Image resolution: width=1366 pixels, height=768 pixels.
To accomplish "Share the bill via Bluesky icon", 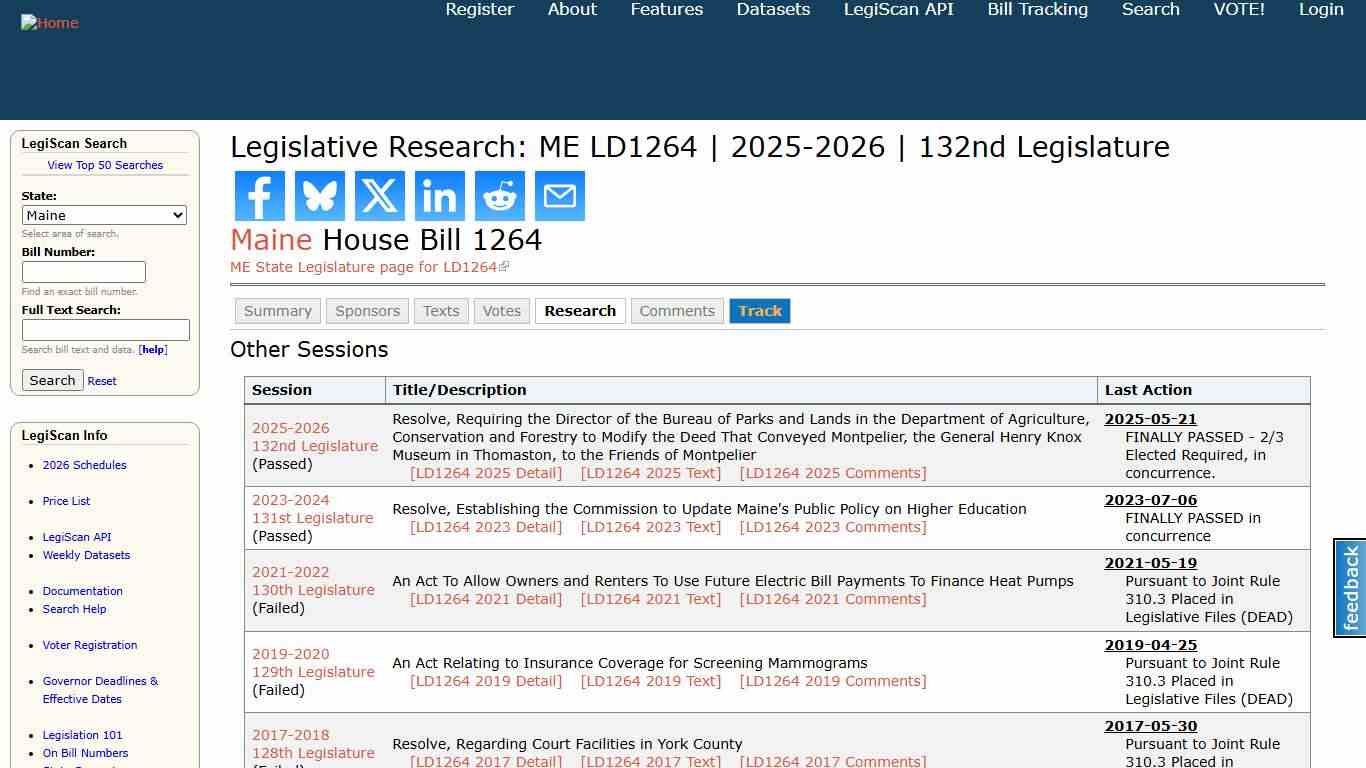I will click(x=319, y=196).
